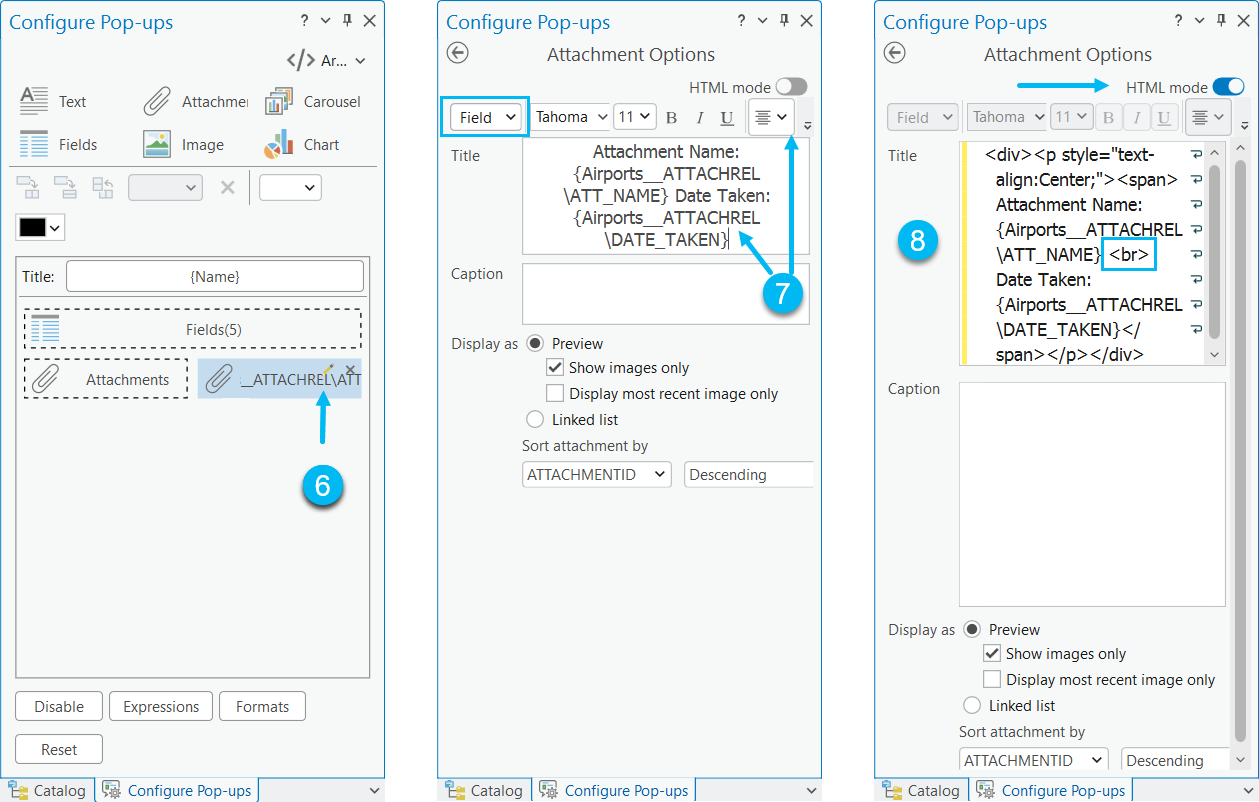Apply italic formatting to the Title text
The height and width of the screenshot is (802, 1259).
tap(699, 117)
